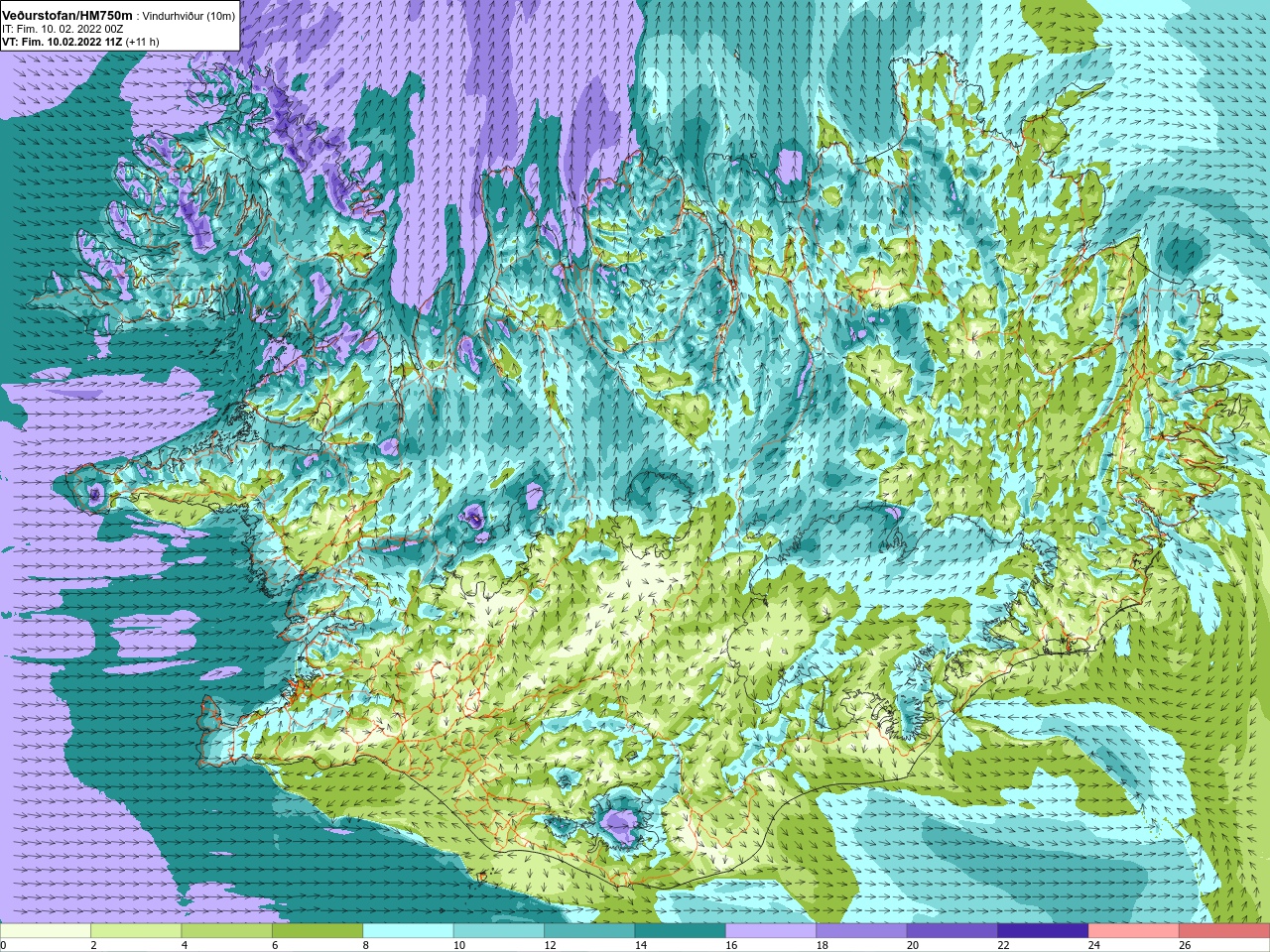Click the legend value 0

(x=3, y=945)
